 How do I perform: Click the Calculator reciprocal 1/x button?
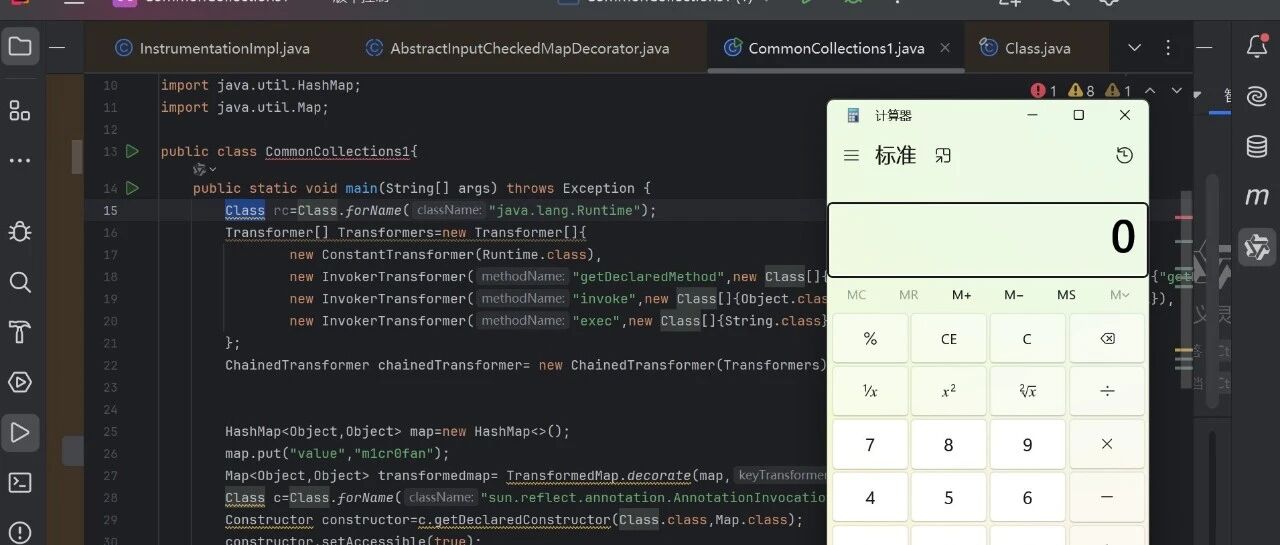coord(870,391)
